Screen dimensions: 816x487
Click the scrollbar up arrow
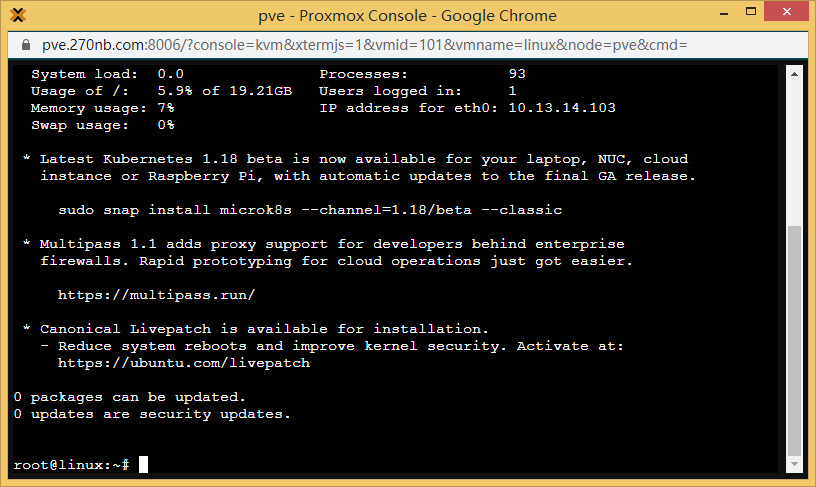coord(795,72)
